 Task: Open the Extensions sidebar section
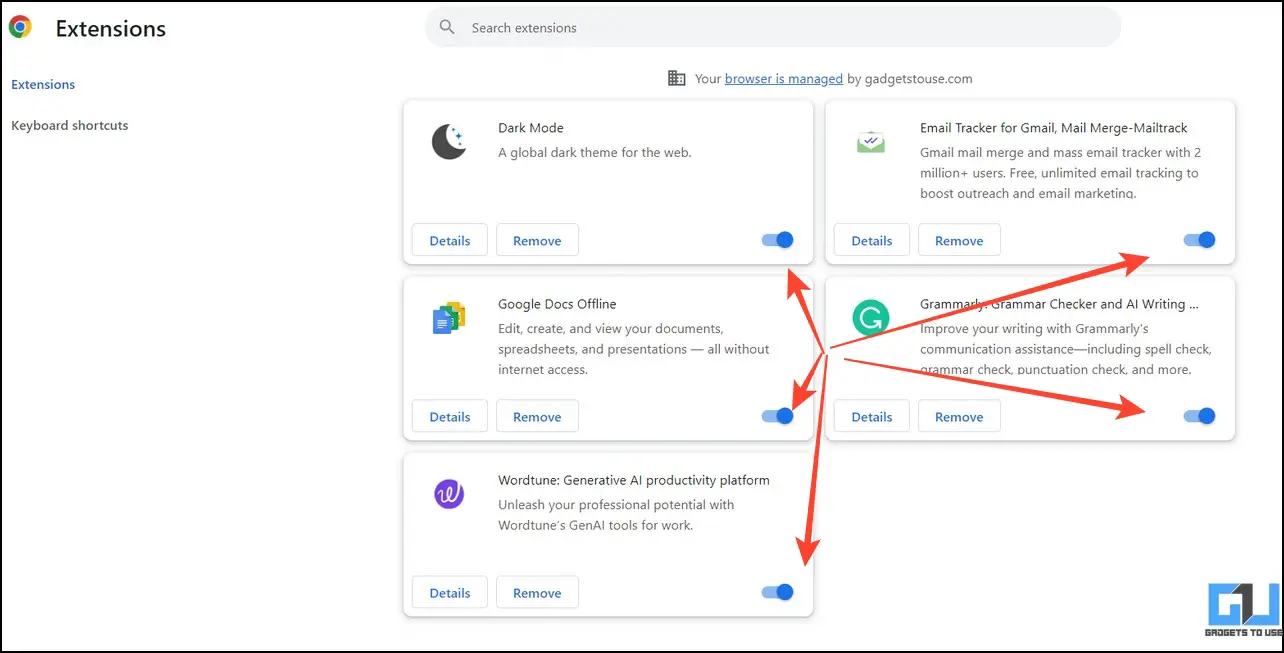(43, 85)
